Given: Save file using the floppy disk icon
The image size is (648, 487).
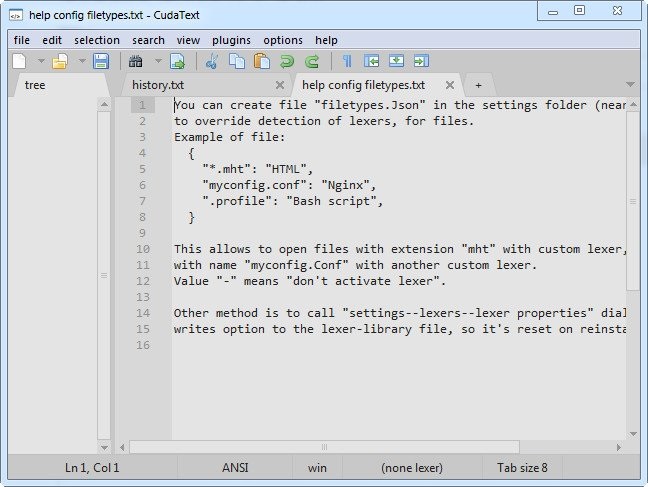Looking at the screenshot, I should (x=101, y=62).
